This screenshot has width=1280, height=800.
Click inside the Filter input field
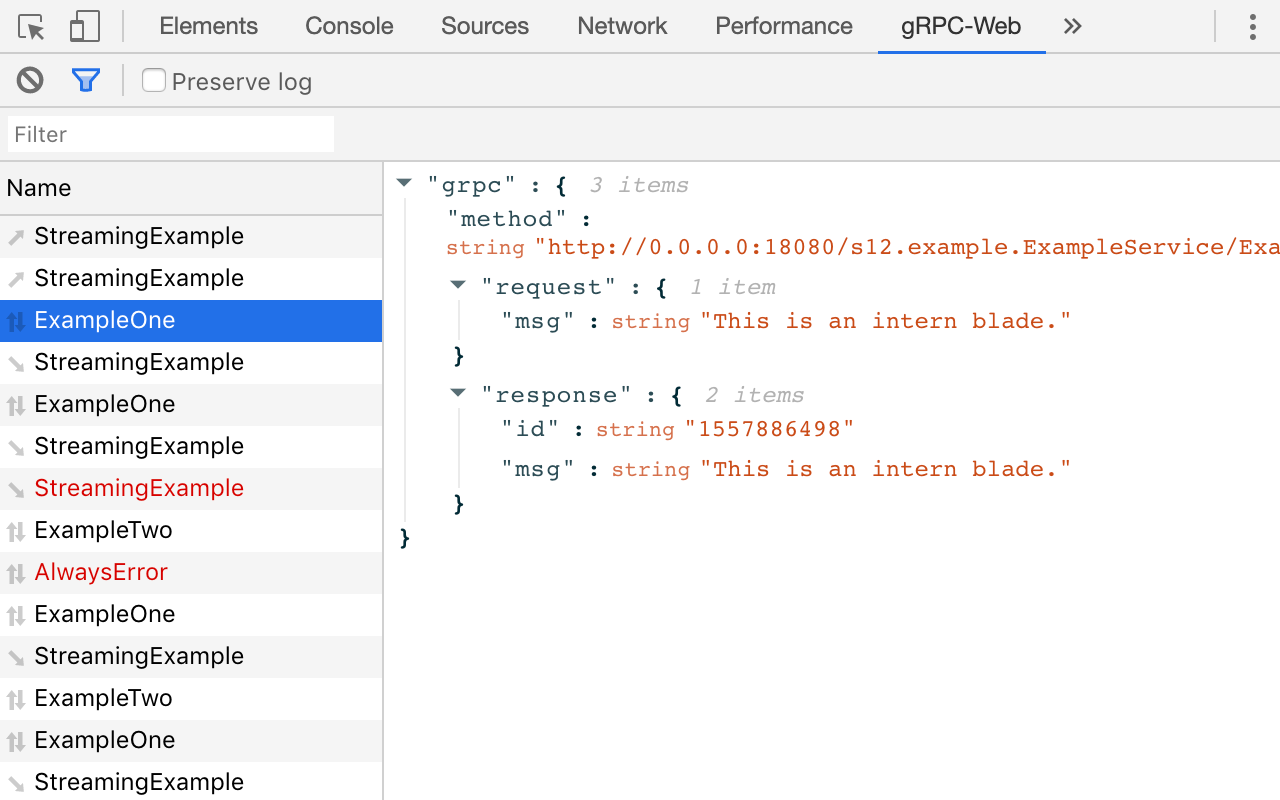point(170,133)
